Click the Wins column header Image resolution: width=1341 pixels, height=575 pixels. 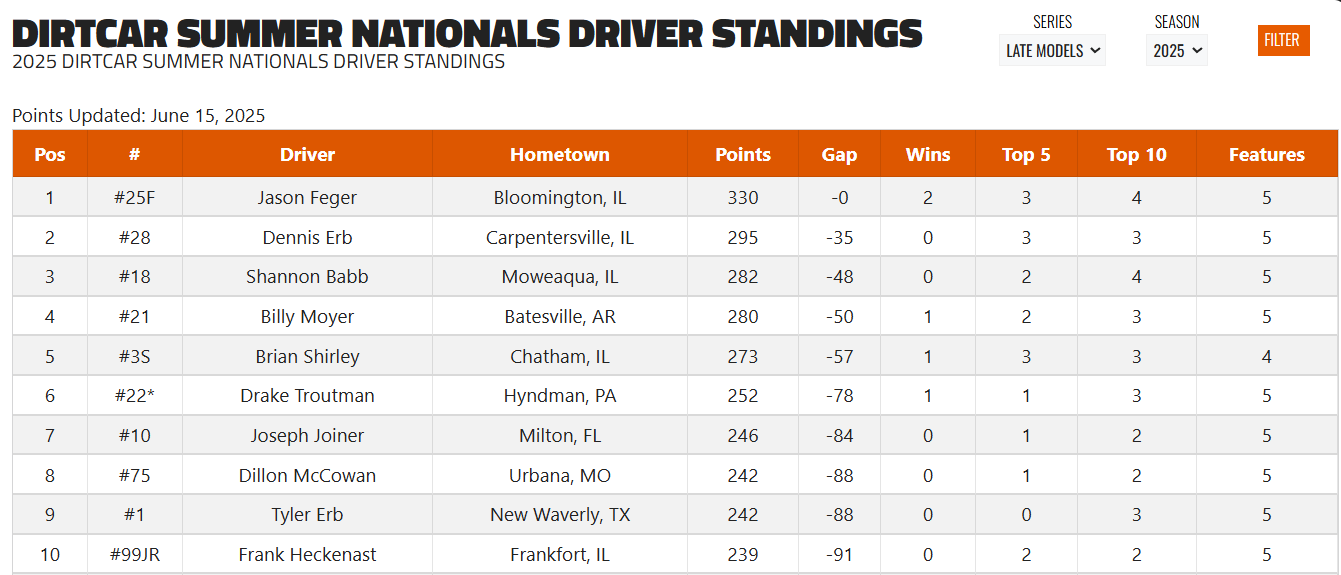928,154
